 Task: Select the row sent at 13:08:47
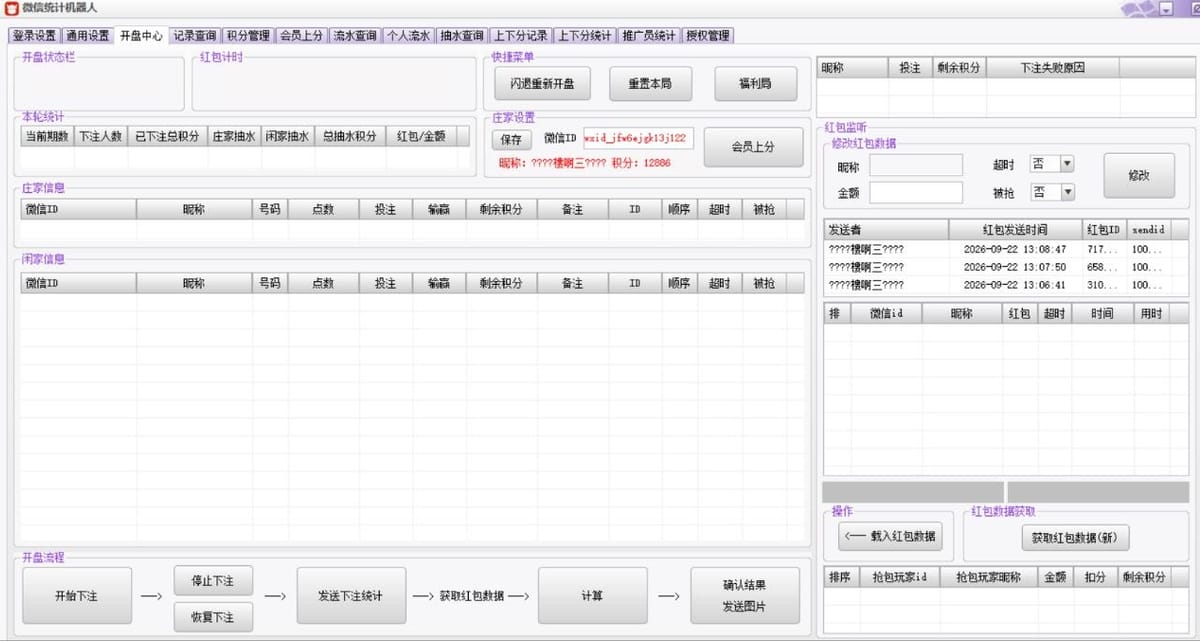tap(1005, 249)
